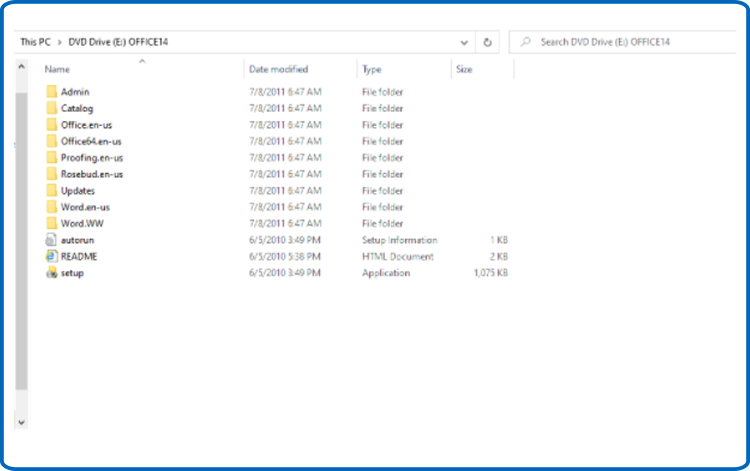Screen dimensions: 750x471
Task: Click the search magnifier icon
Action: coord(526,42)
